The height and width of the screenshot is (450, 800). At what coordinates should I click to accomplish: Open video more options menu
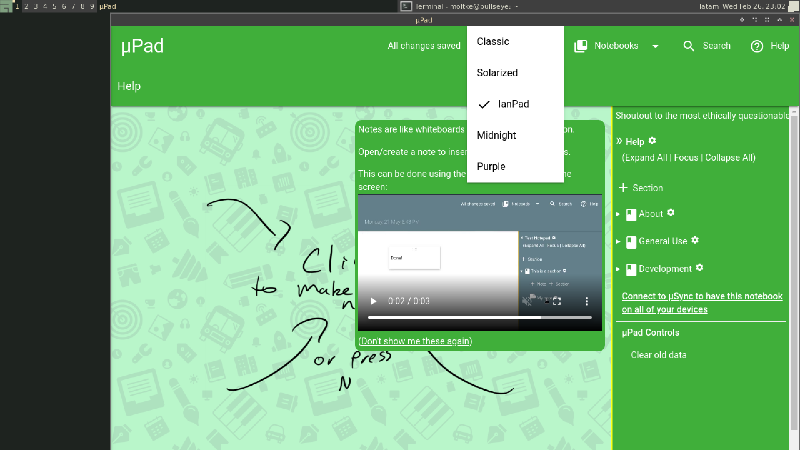click(587, 301)
